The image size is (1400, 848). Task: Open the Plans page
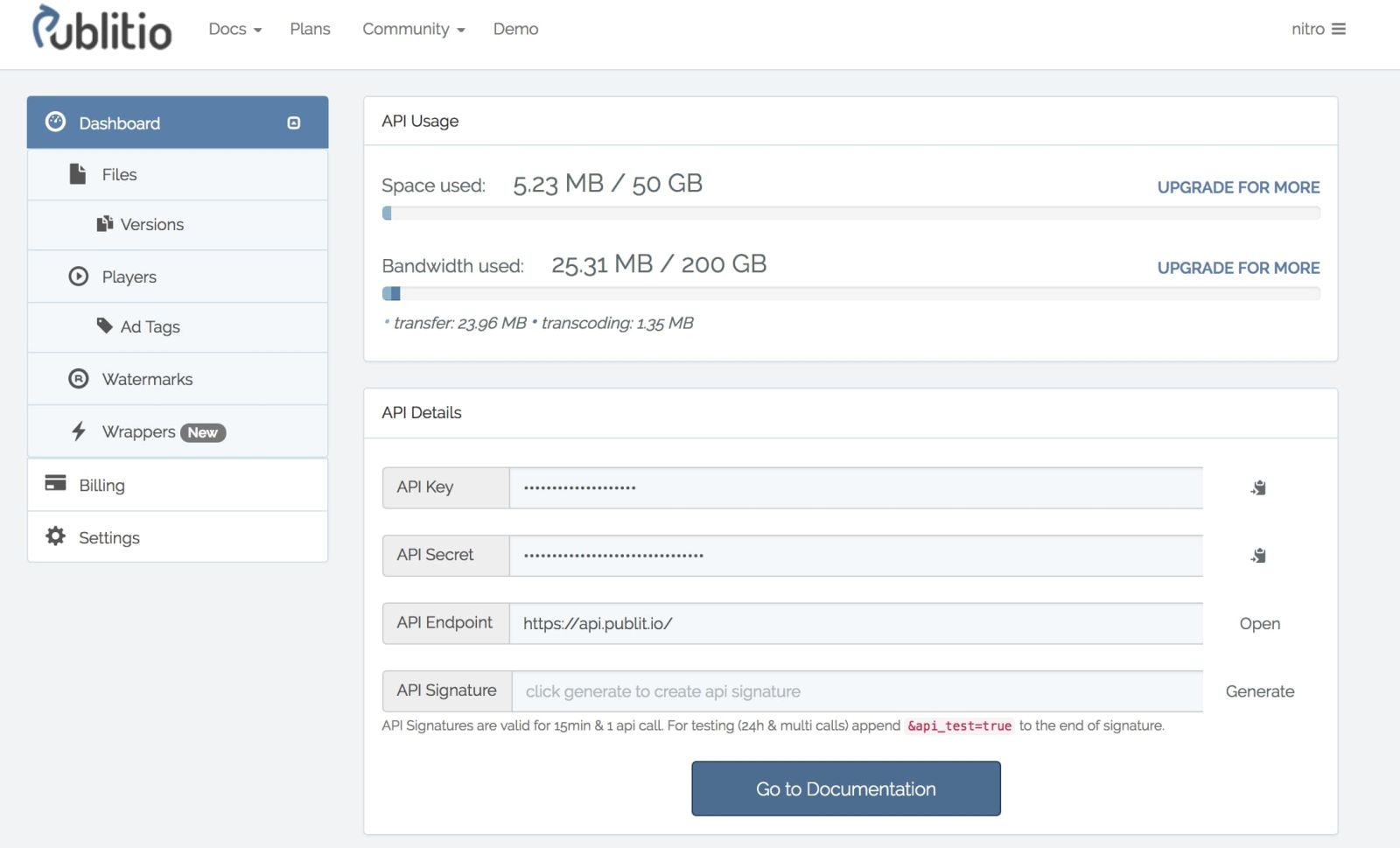tap(310, 29)
